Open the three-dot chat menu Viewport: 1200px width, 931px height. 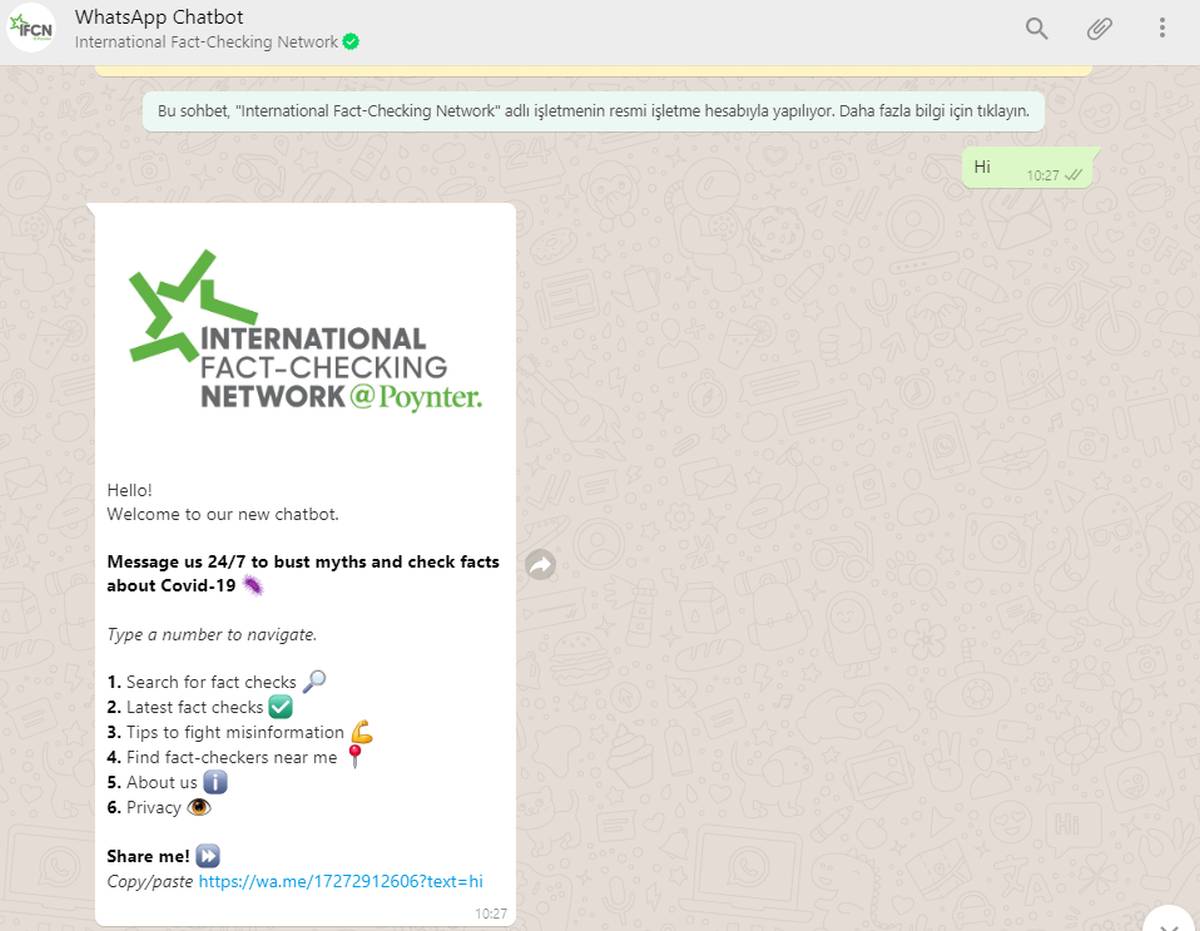coord(1162,28)
